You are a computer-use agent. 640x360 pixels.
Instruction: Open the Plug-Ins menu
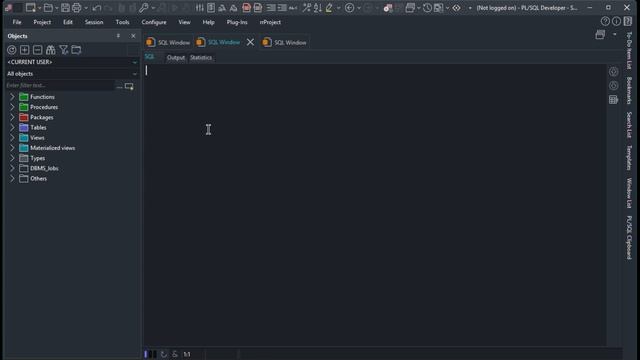click(x=237, y=22)
